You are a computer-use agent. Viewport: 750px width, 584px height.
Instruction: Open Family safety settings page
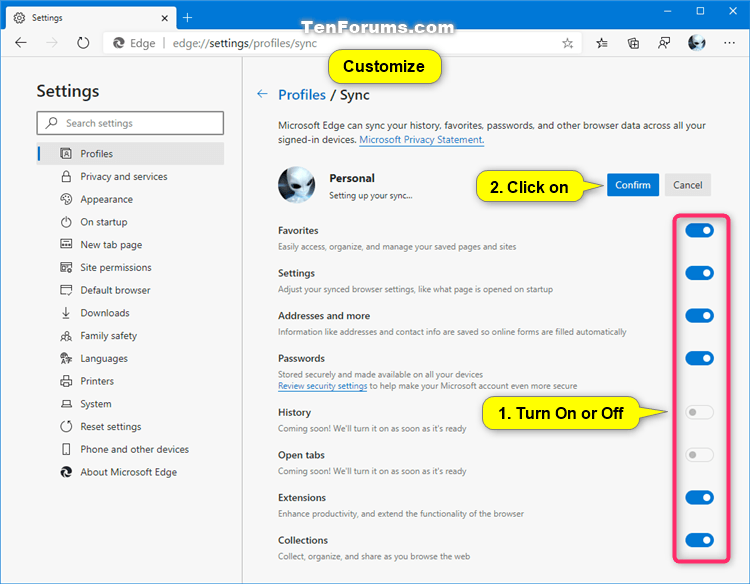pyautogui.click(x=130, y=336)
